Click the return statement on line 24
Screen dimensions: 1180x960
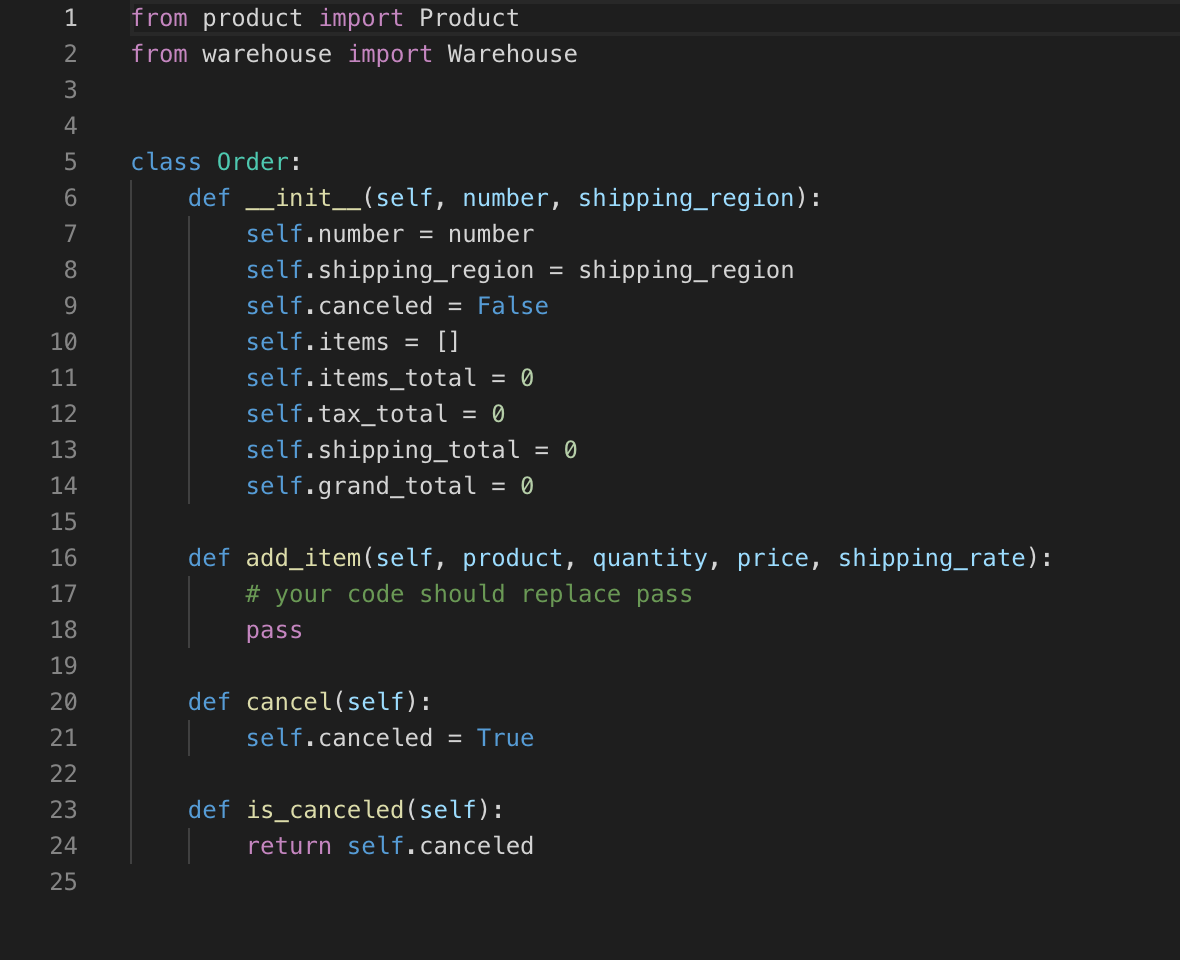point(288,845)
